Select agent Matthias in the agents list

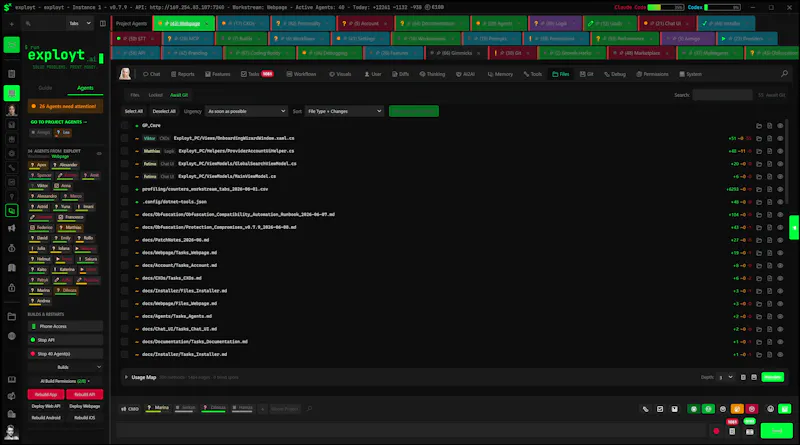(x=70, y=228)
